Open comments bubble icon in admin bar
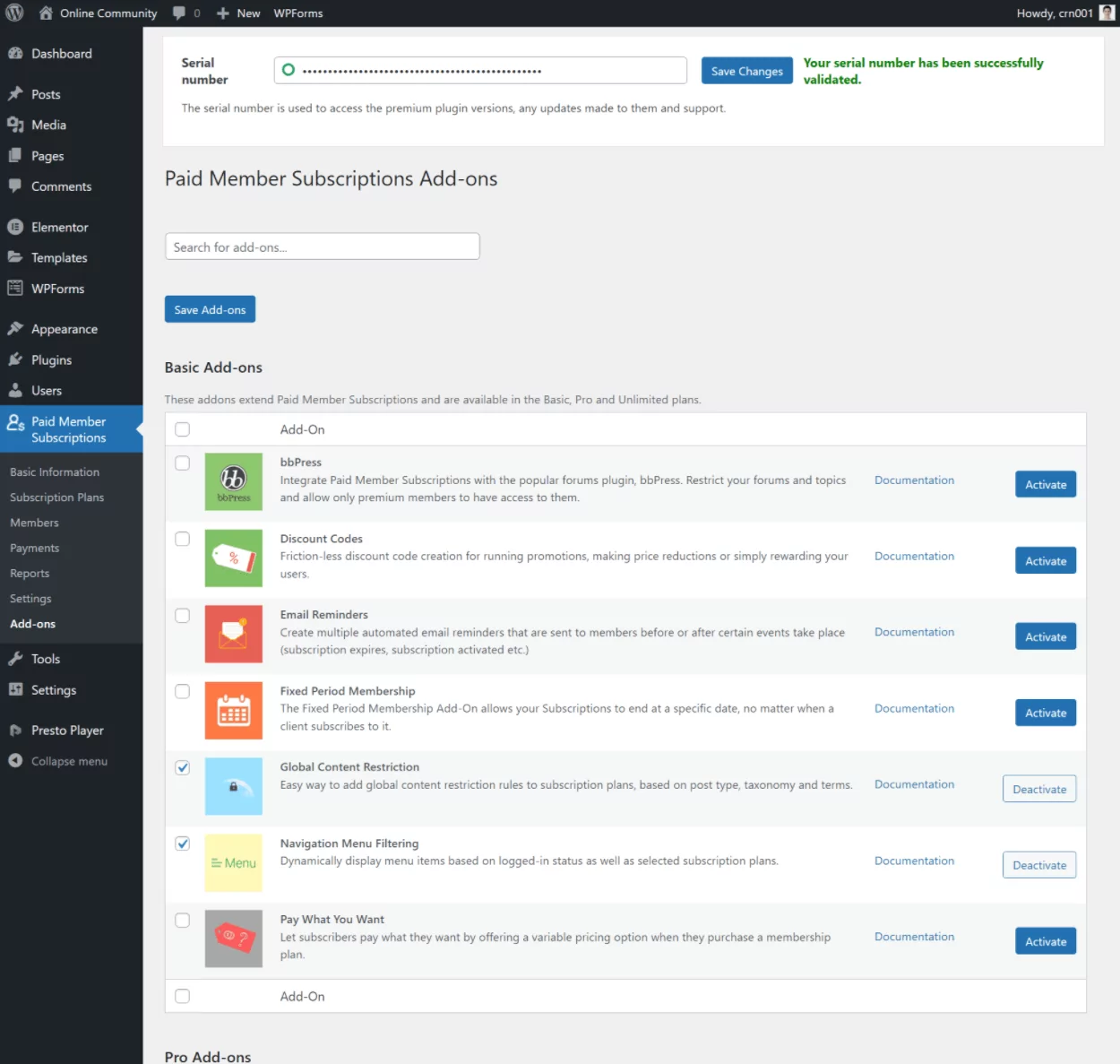 179,13
